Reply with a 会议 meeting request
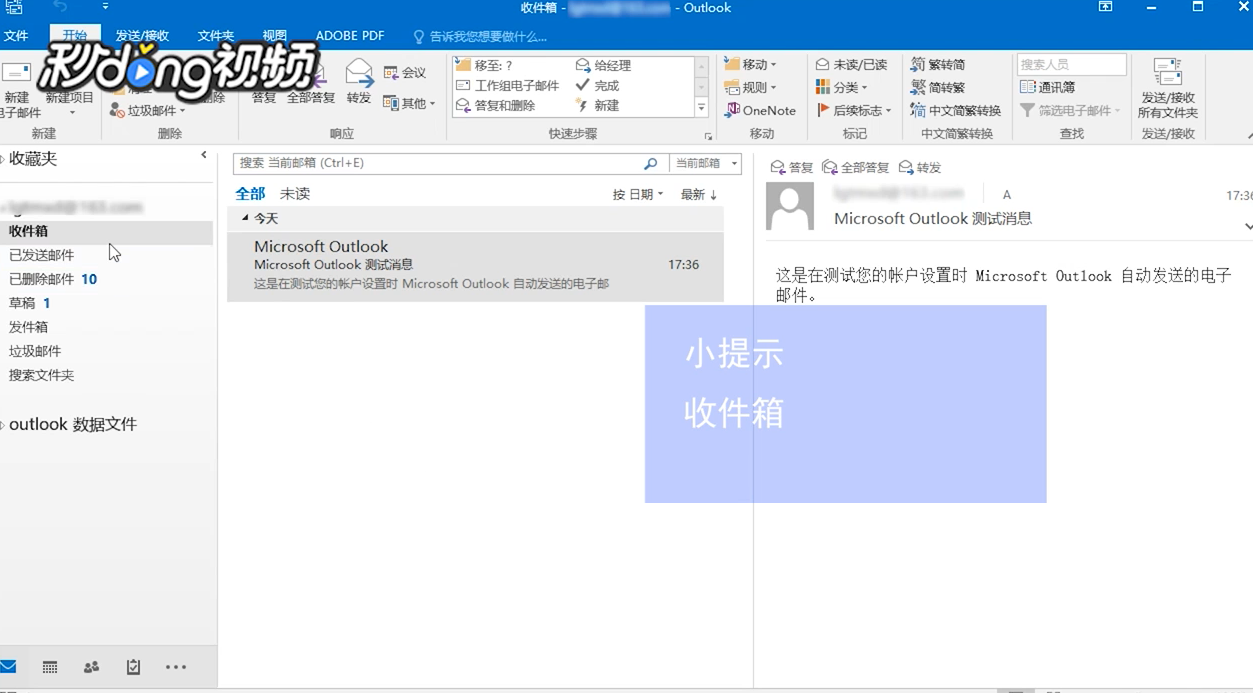Viewport: 1253px width, 693px height. click(x=405, y=73)
